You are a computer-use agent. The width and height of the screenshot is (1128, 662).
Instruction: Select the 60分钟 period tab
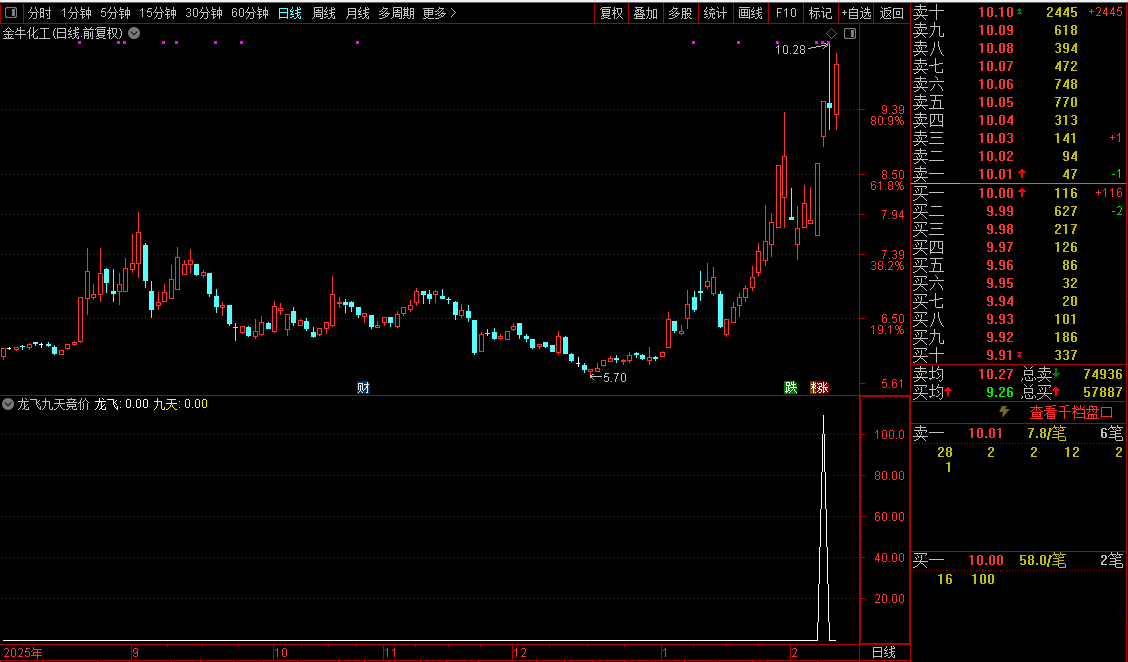click(x=250, y=13)
